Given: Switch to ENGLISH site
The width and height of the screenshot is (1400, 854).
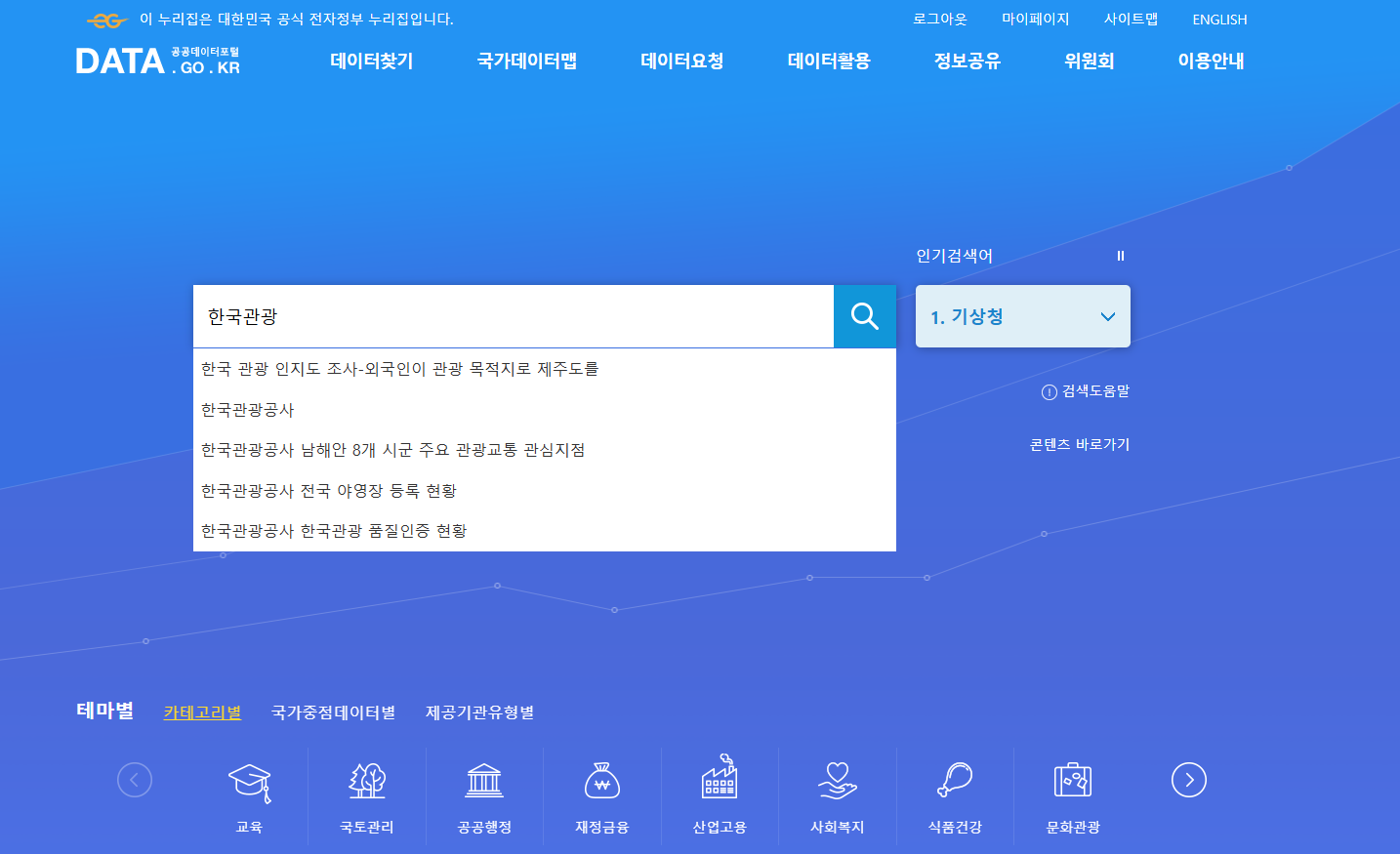Looking at the screenshot, I should click(x=1219, y=20).
